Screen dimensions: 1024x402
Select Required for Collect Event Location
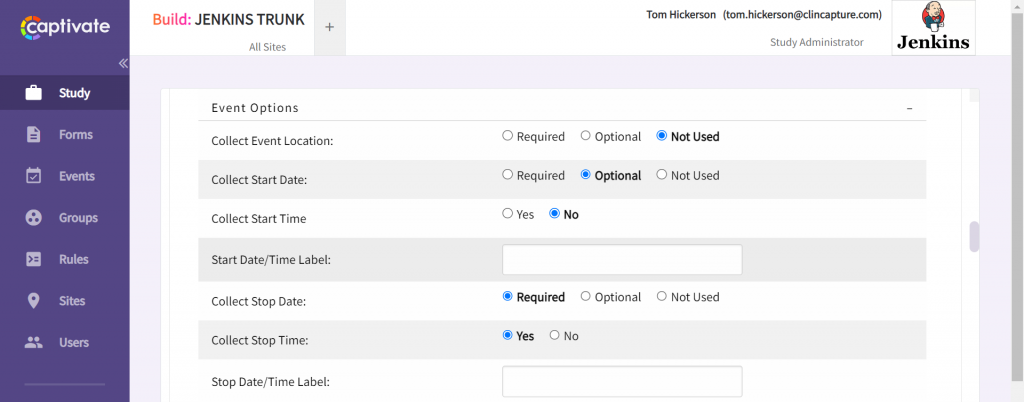tap(508, 136)
